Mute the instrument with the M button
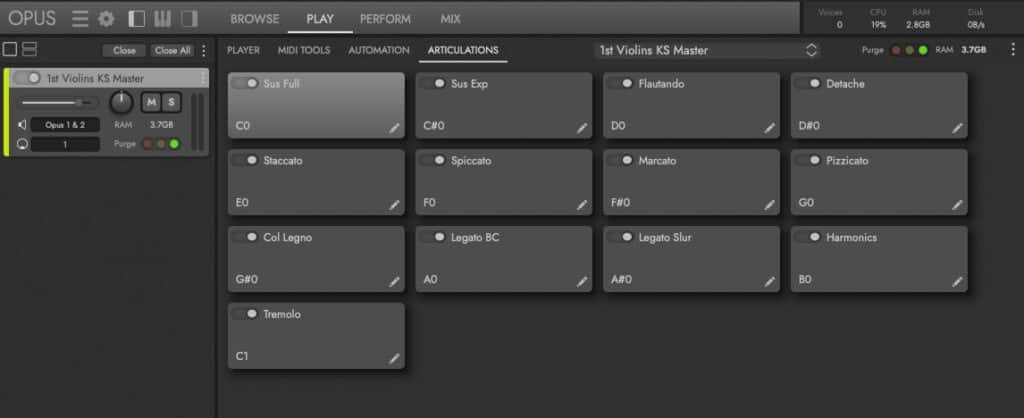This screenshot has height=418, width=1024. click(x=151, y=102)
